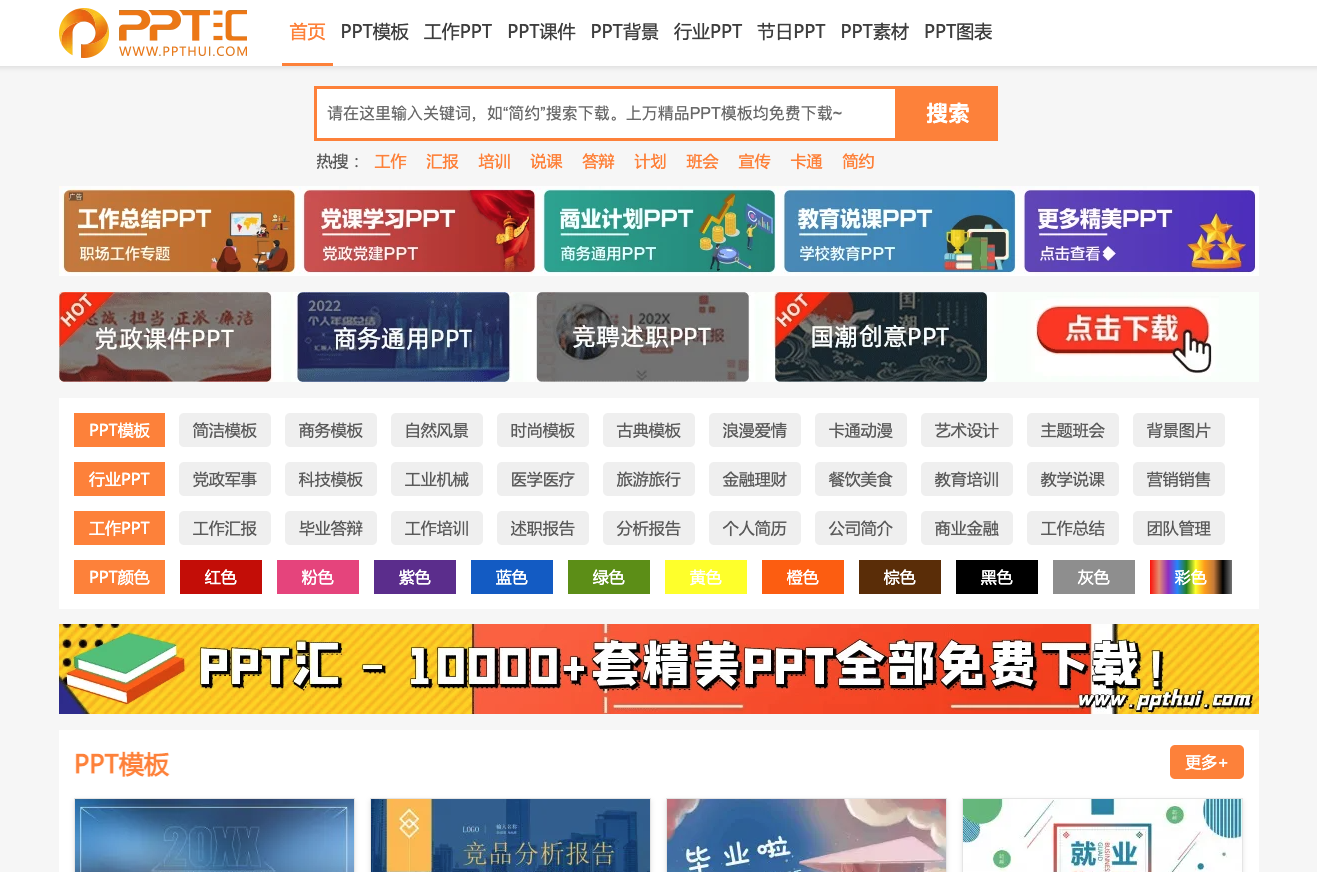Pick the 彩色 rainbow swatch
1317x872 pixels.
point(1191,577)
